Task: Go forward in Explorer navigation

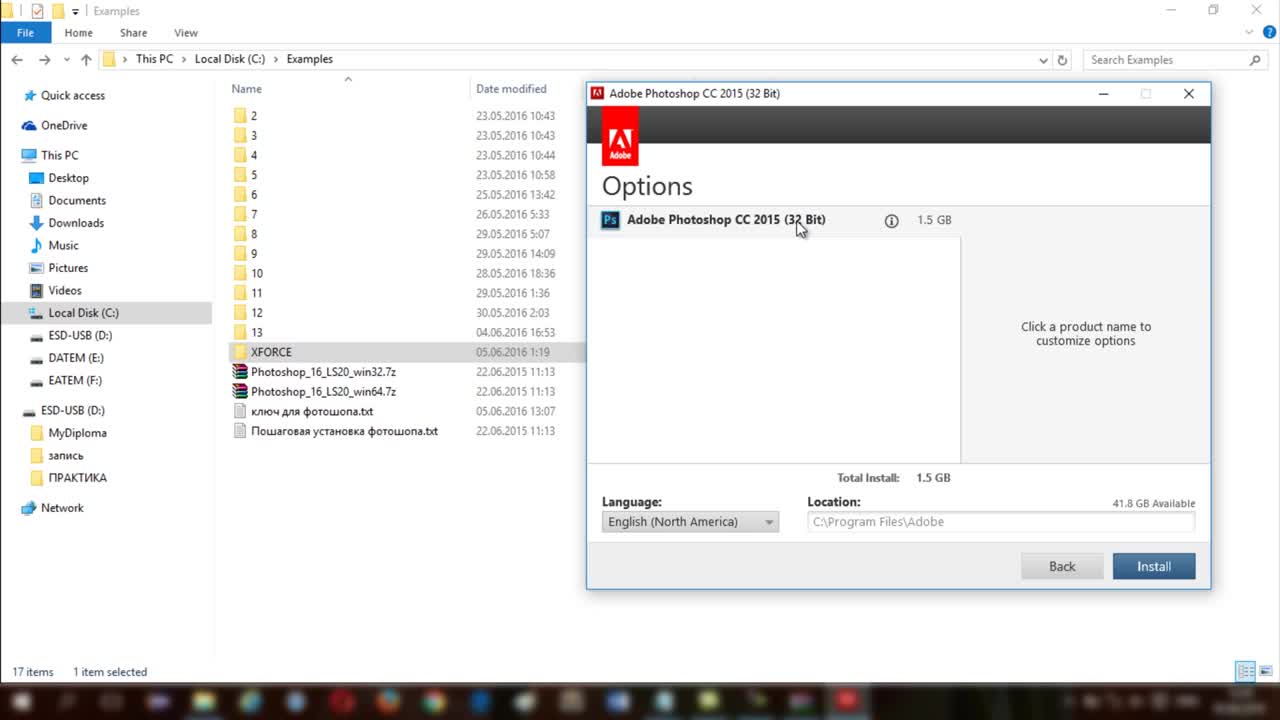Action: 44,60
